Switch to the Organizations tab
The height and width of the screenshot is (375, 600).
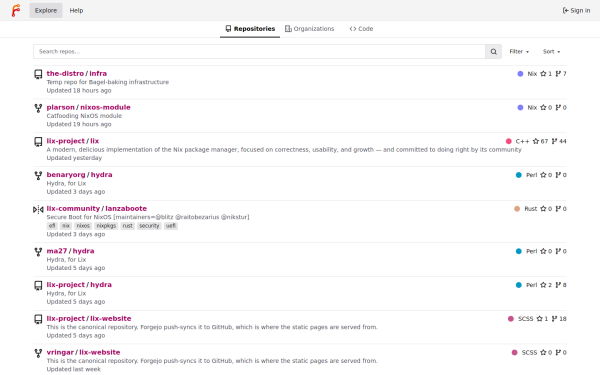coord(309,29)
